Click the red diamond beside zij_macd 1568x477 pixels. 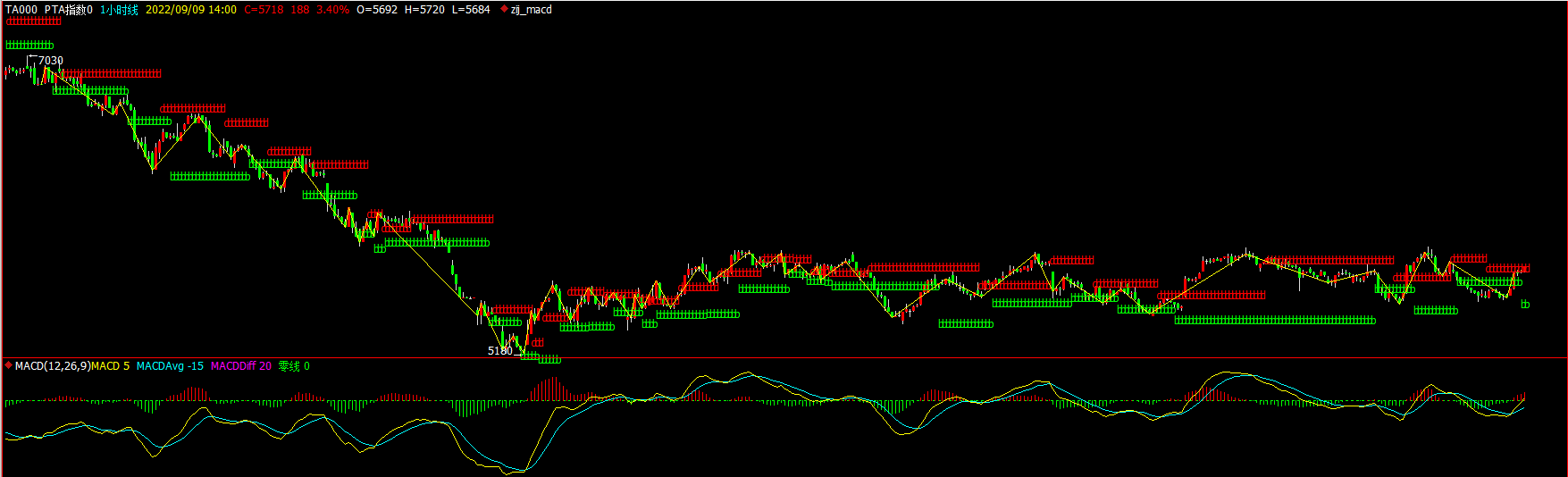point(505,10)
